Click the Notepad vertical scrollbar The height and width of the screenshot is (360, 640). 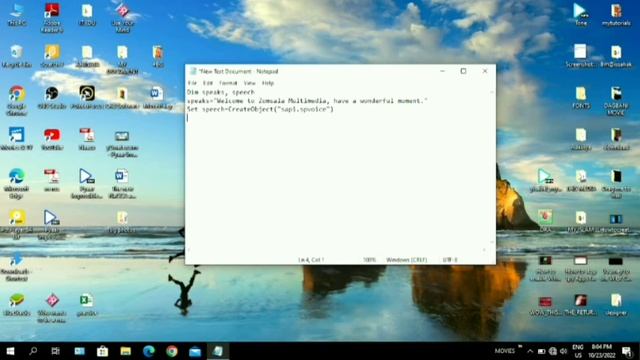(492, 167)
